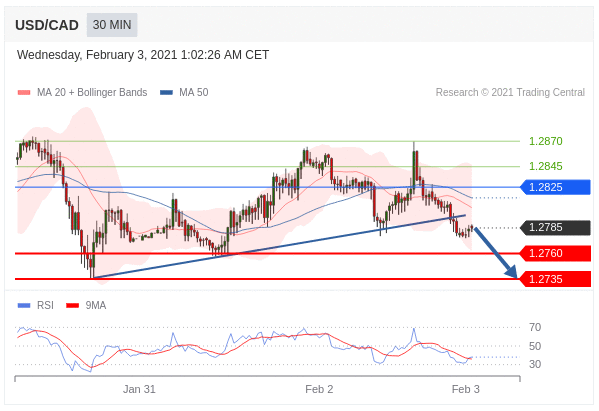Select the 1.2845 resistance level label
599x411 pixels.
coord(546,166)
